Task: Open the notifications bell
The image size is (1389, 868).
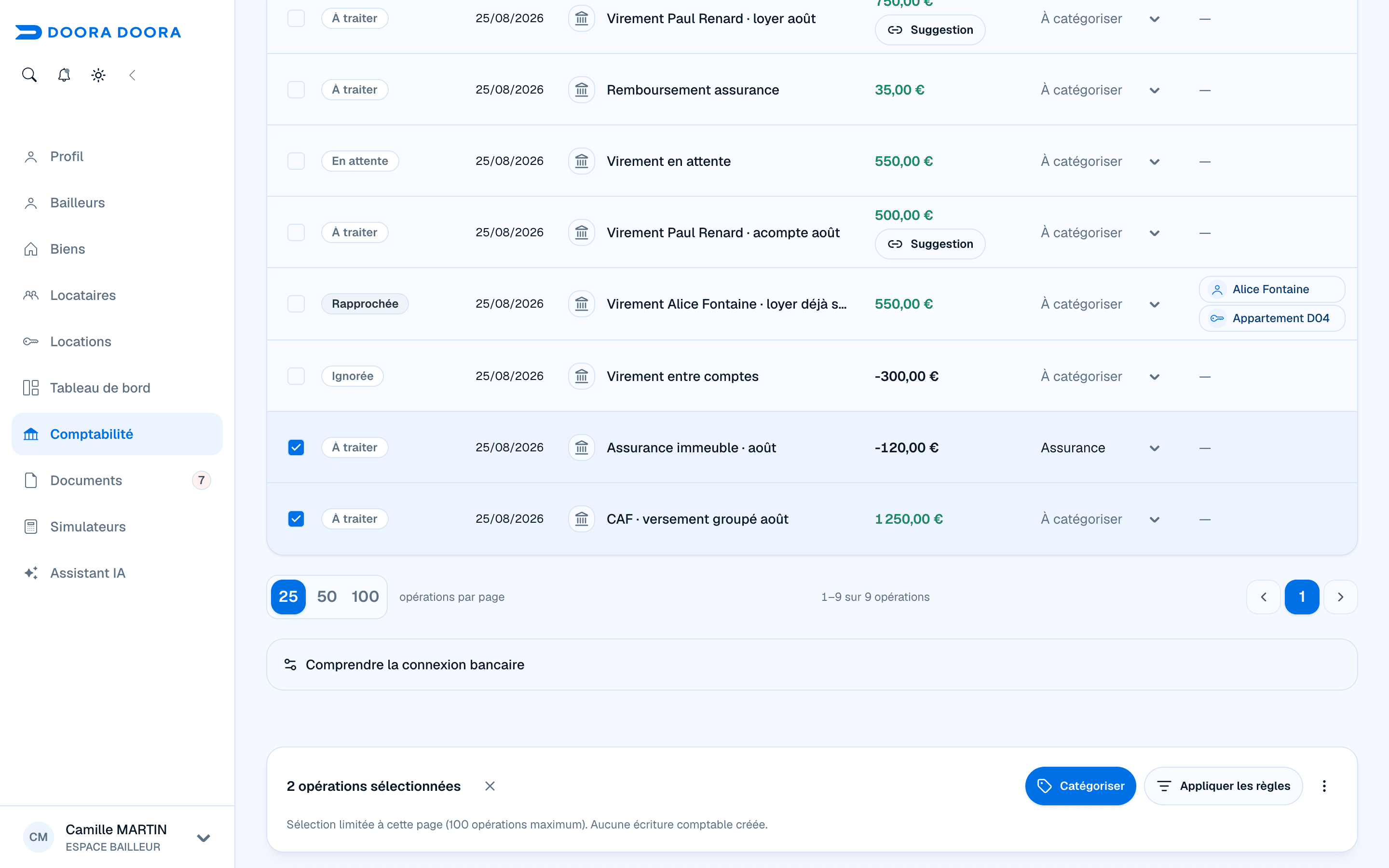Action: 64,75
